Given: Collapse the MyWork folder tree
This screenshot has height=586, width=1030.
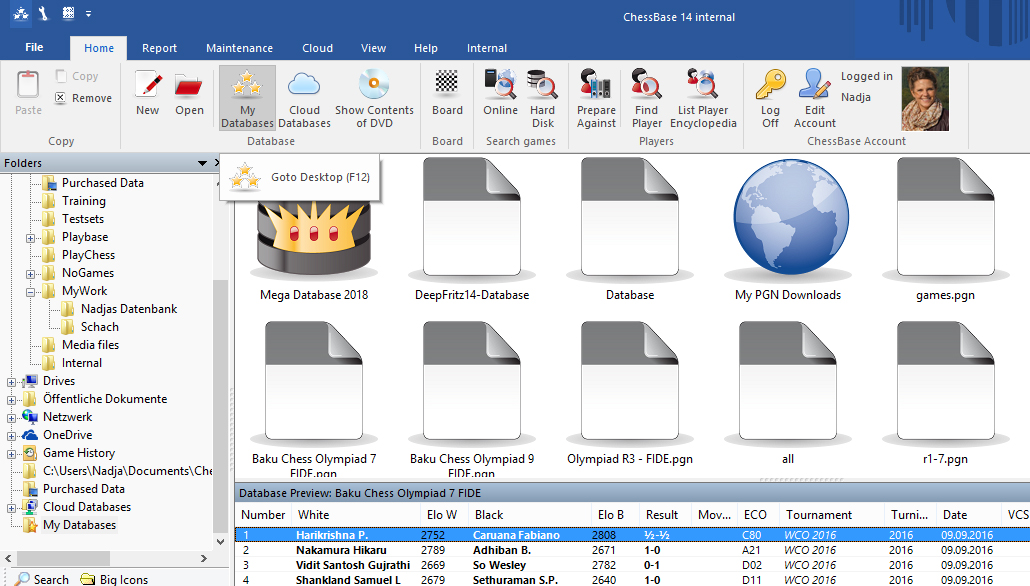Looking at the screenshot, I should tap(31, 292).
